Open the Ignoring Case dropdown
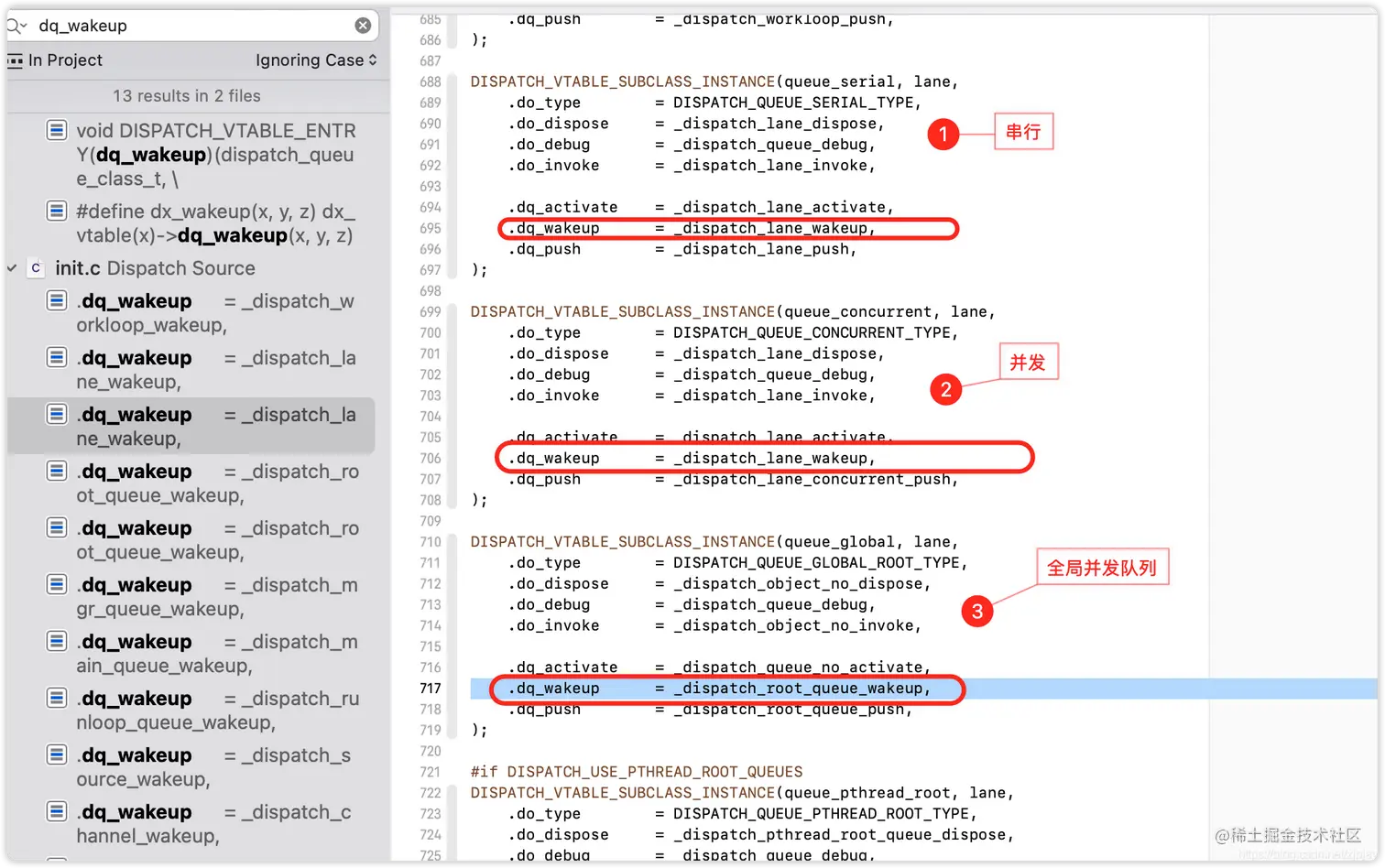This screenshot has width=1385, height=868. 316,60
